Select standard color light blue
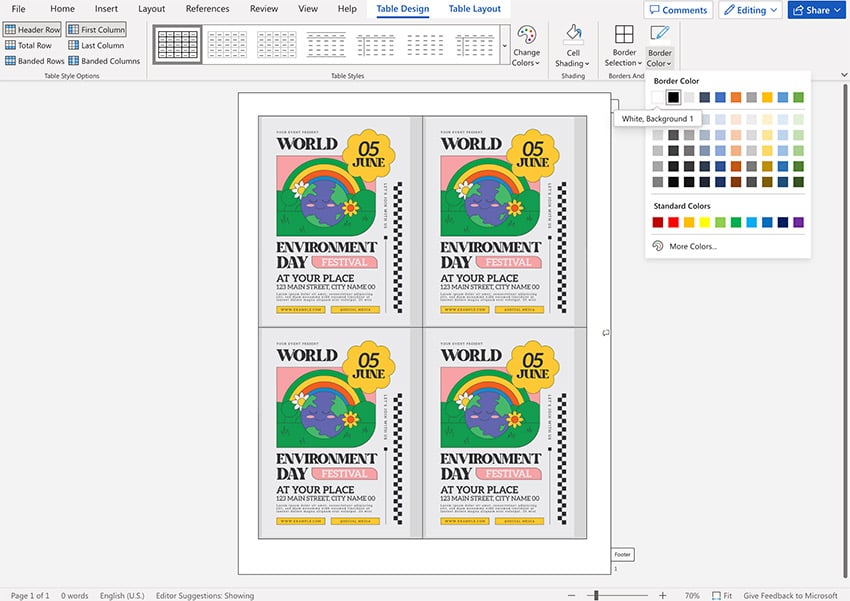The image size is (850, 601). (751, 222)
